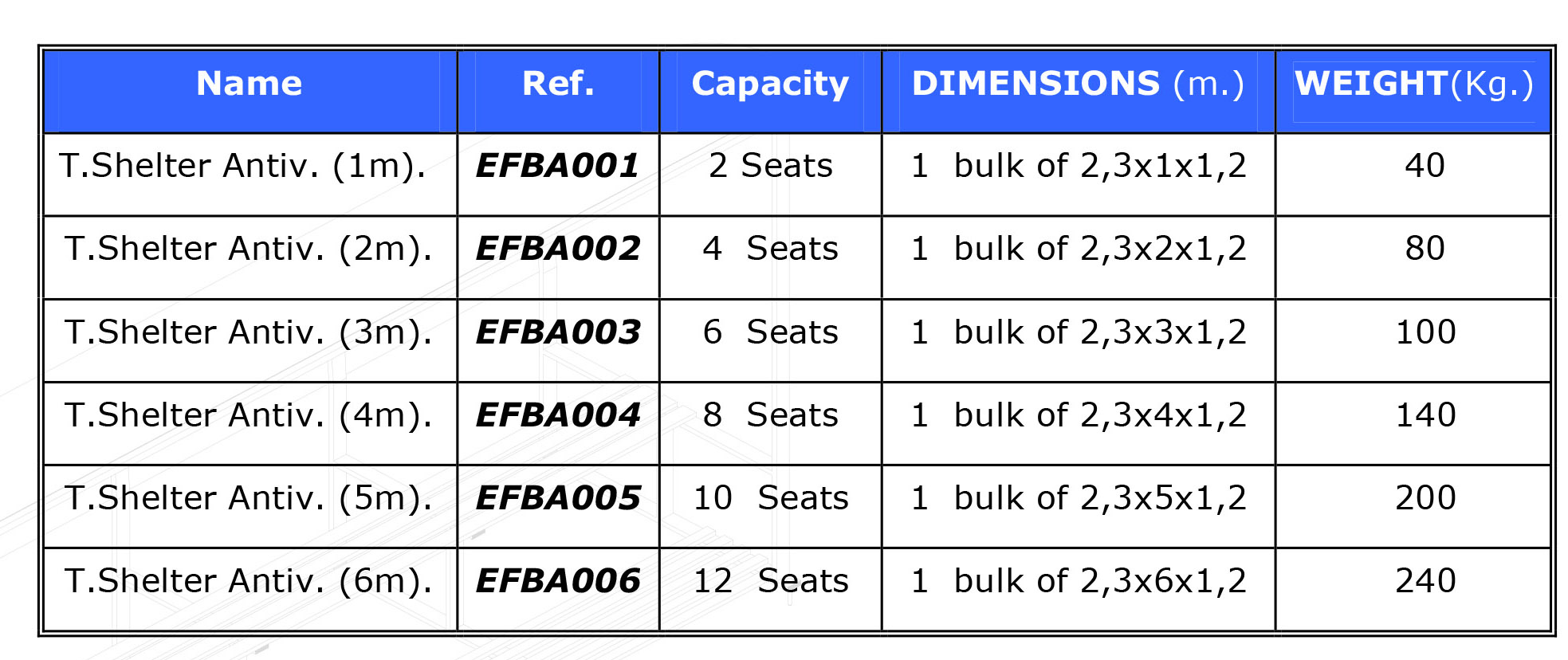The width and height of the screenshot is (1568, 660).
Task: Click reference code EFBA006
Action: tap(558, 581)
